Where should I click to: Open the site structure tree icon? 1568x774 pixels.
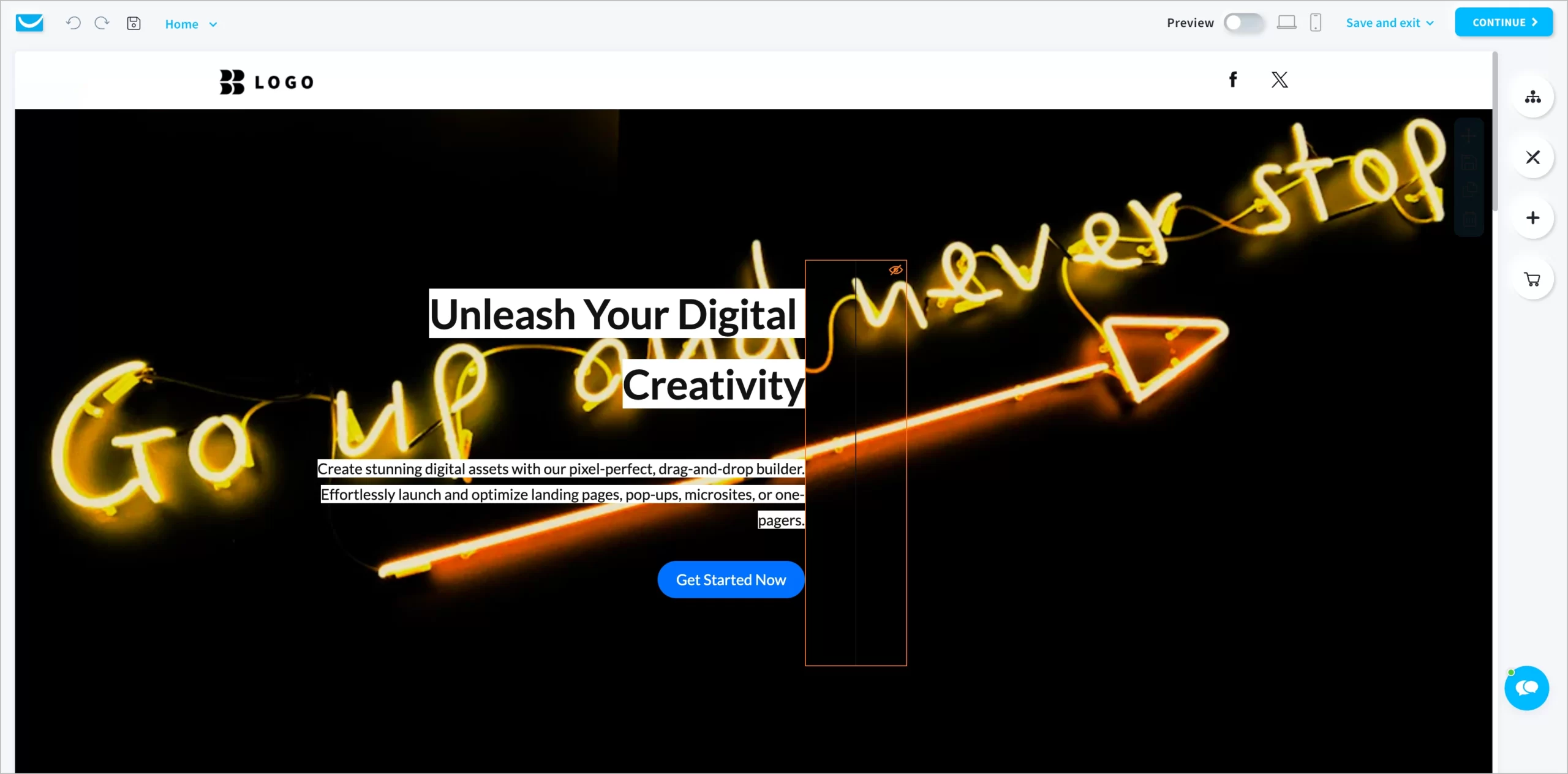click(1532, 97)
